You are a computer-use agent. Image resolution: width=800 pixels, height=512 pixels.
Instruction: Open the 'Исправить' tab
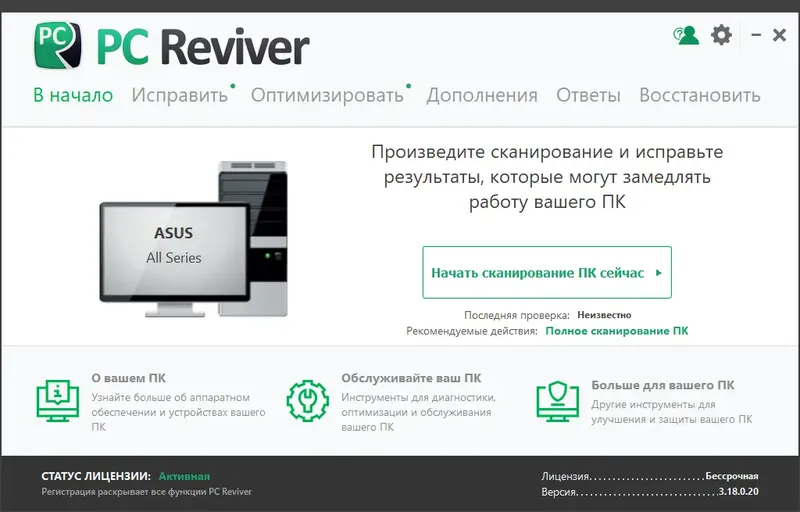tap(180, 95)
